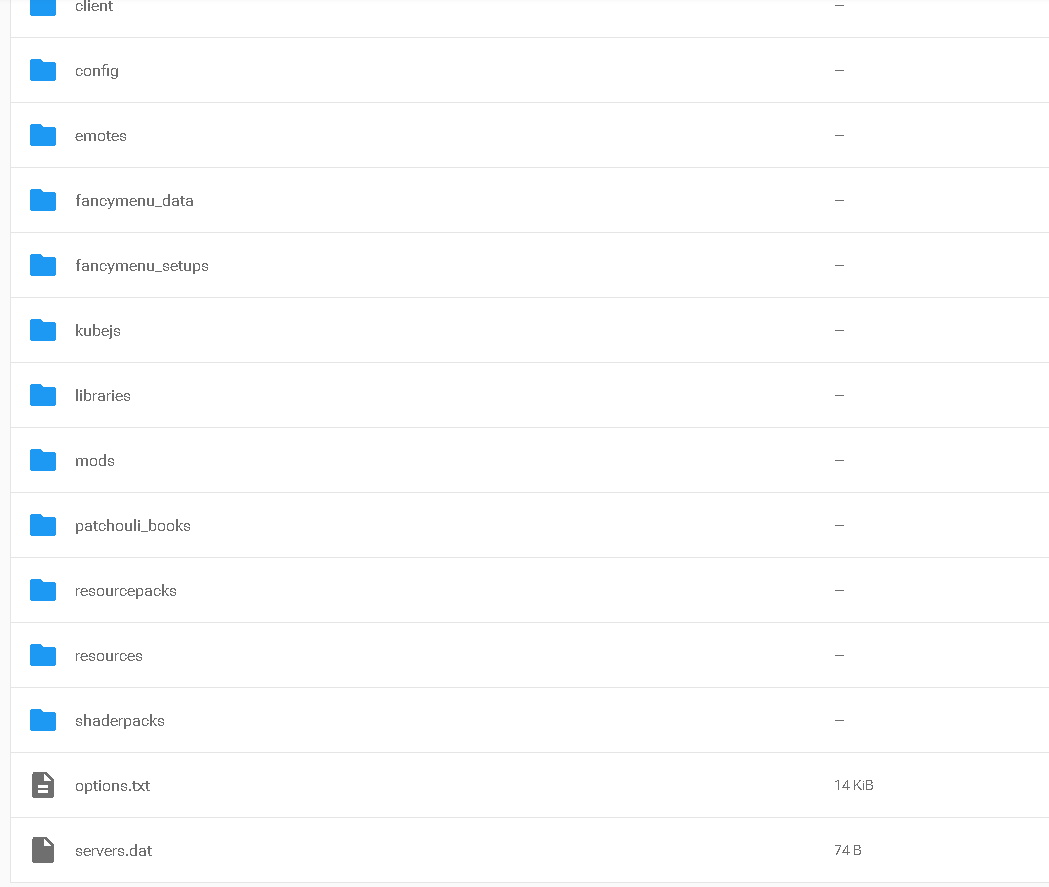Open the config folder icon
The height and width of the screenshot is (887, 1049).
click(x=43, y=70)
